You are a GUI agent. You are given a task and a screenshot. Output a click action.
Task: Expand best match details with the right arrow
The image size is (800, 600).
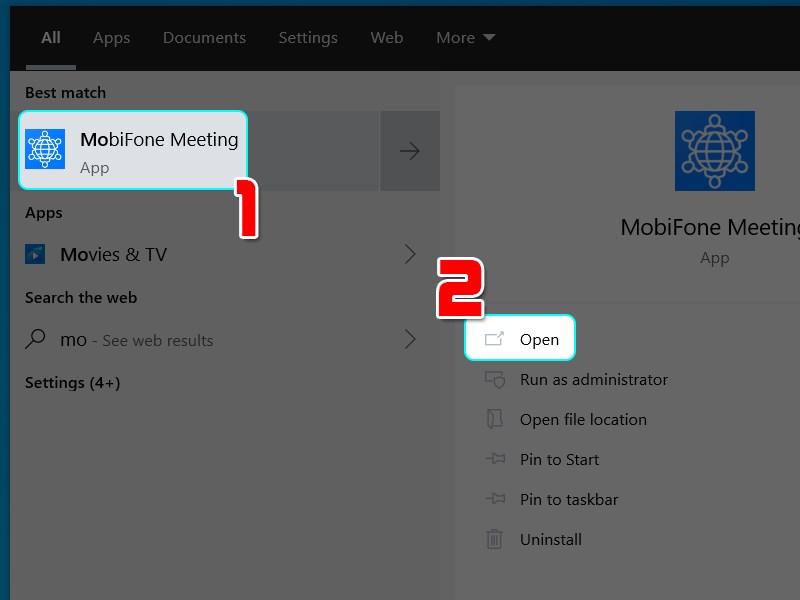click(410, 151)
